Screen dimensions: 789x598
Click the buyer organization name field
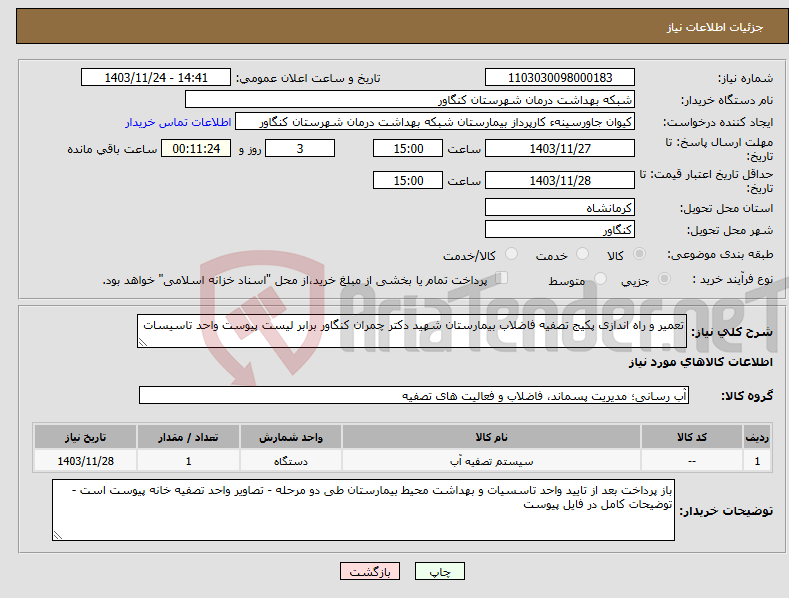click(410, 100)
